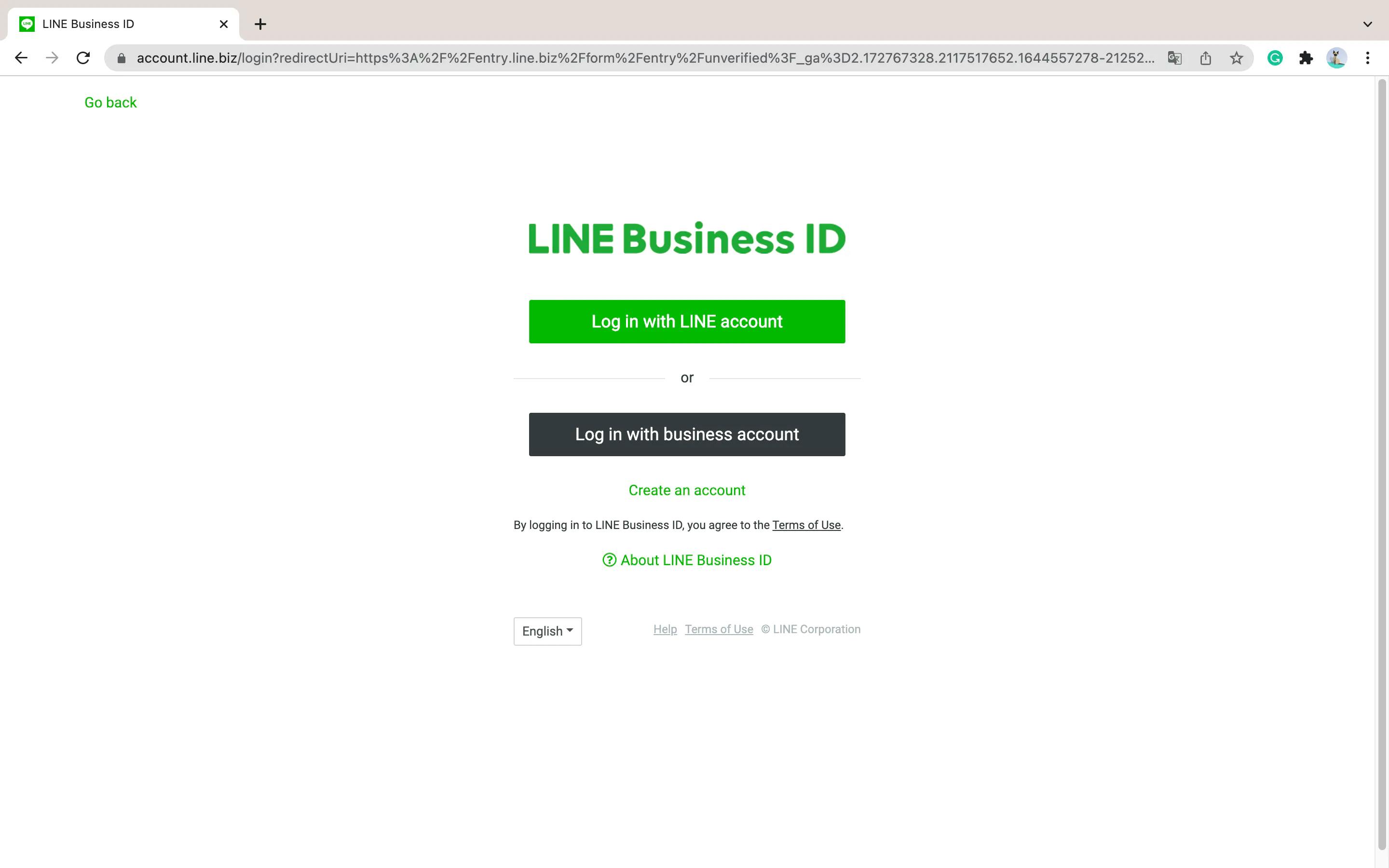The image size is (1389, 868).
Task: Click Log in with LINE account button
Action: (x=687, y=321)
